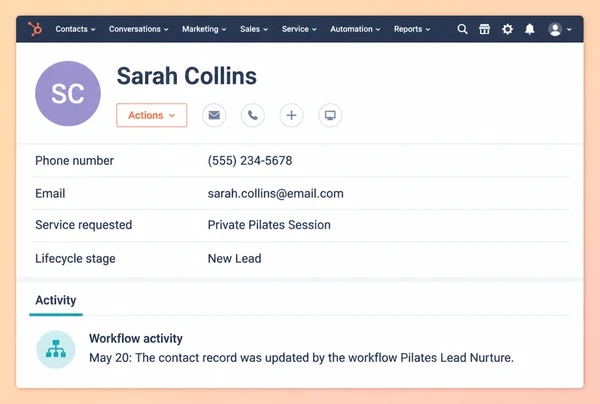Viewport: 600px width, 404px height.
Task: Expand the Actions dropdown button
Action: (x=152, y=115)
